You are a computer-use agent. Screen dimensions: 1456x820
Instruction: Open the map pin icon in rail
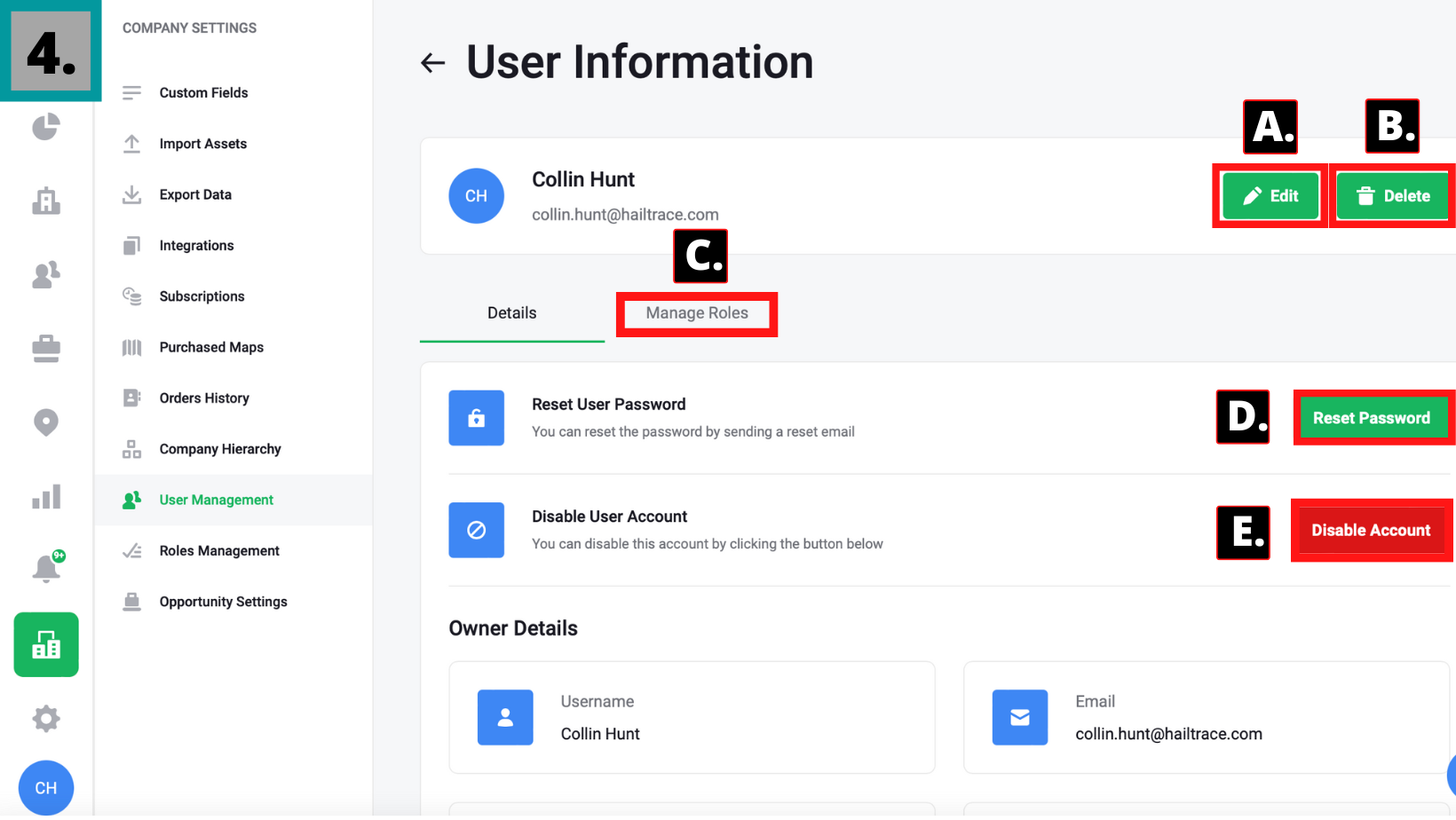(46, 422)
